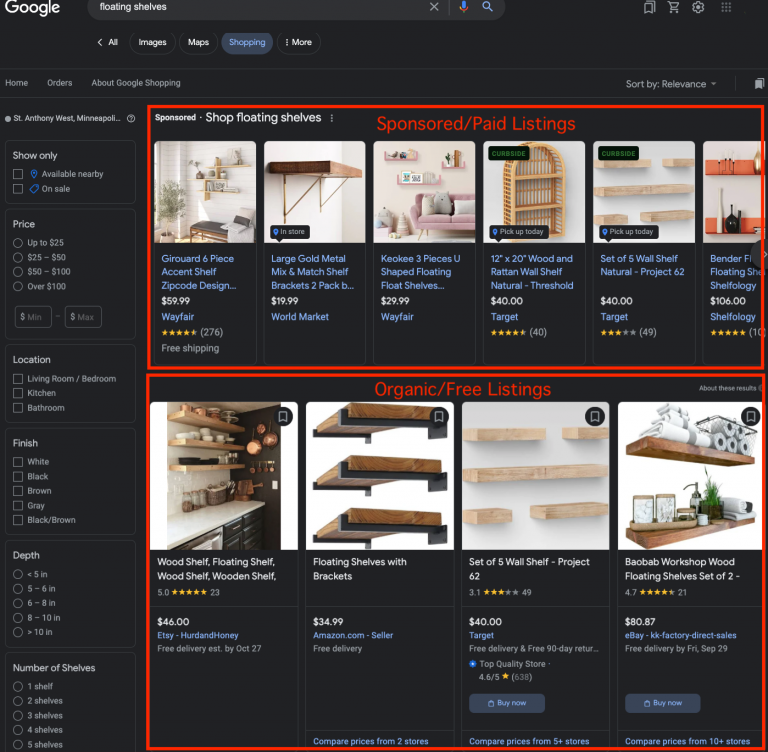Viewport: 768px width, 752px height.
Task: Open sponsored listings three-dot options
Action: click(x=332, y=118)
